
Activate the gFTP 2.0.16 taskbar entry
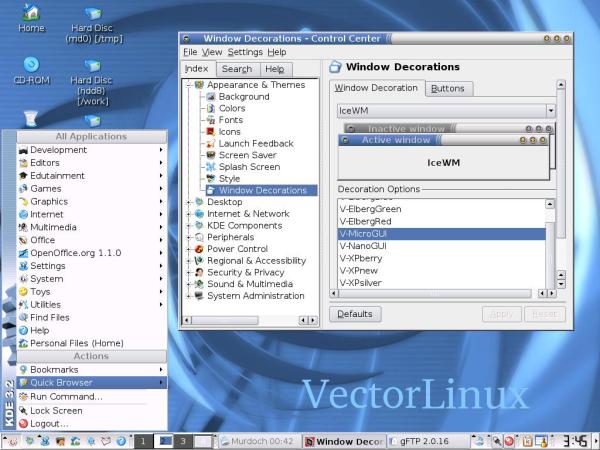click(x=428, y=442)
